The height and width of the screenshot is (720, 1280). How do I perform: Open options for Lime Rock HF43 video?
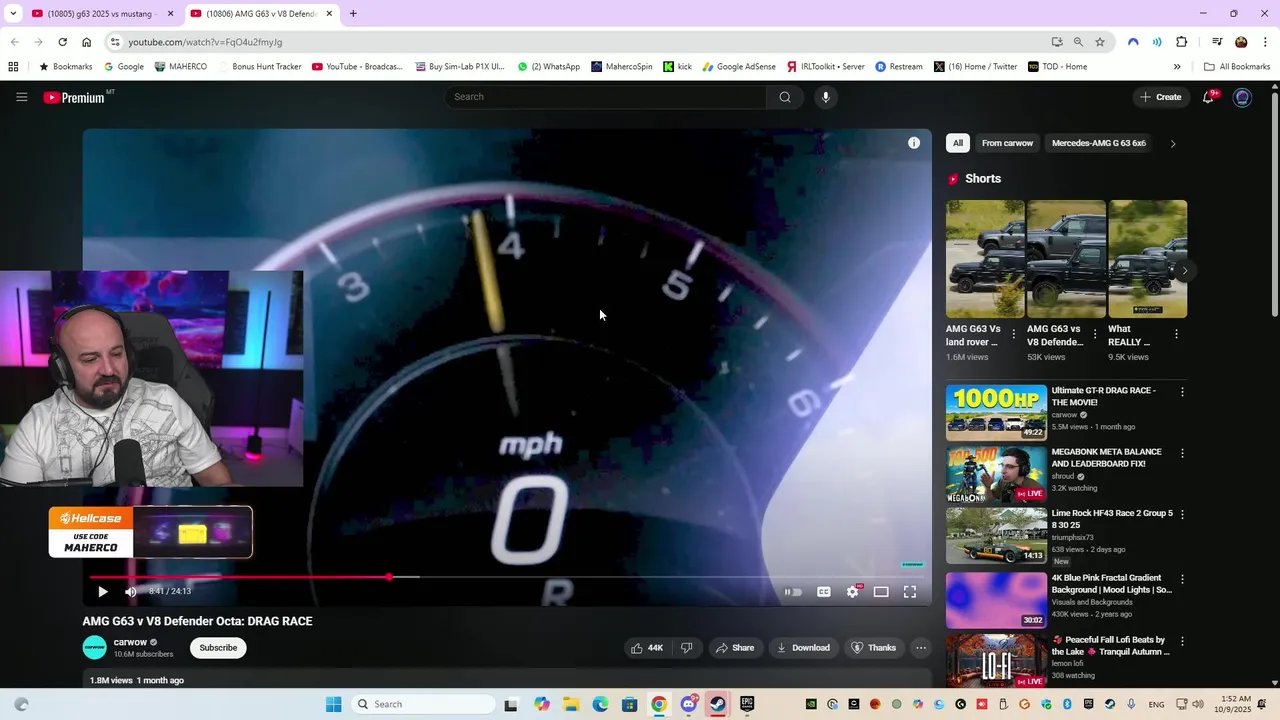coord(1182,514)
